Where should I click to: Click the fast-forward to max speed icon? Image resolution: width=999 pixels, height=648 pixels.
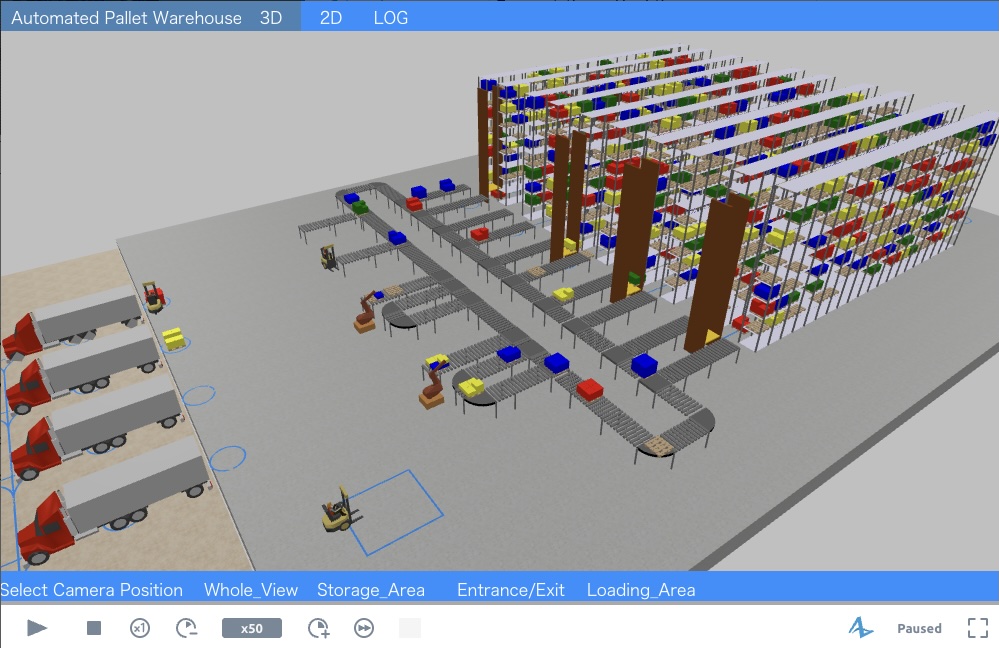[x=364, y=628]
